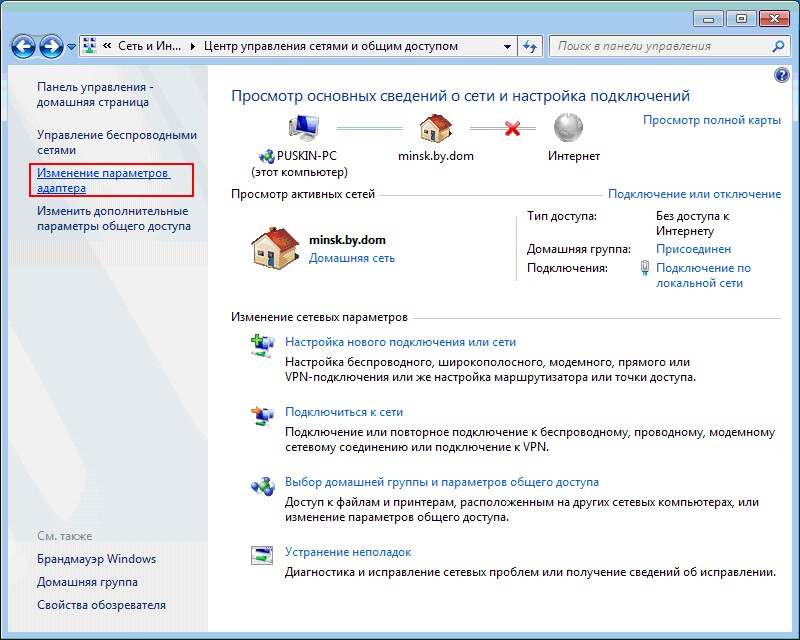Click the blue help question mark icon
The image size is (800, 640).
click(x=782, y=76)
